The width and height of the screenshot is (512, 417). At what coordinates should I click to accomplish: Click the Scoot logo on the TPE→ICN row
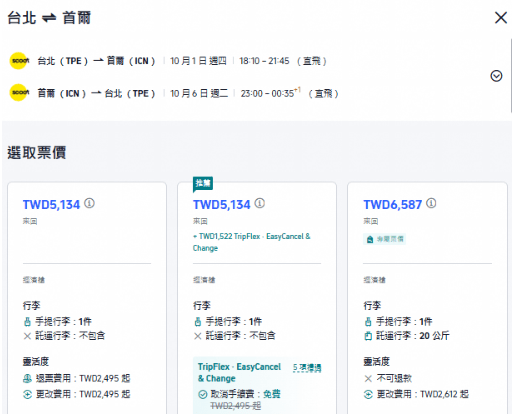click(19, 61)
